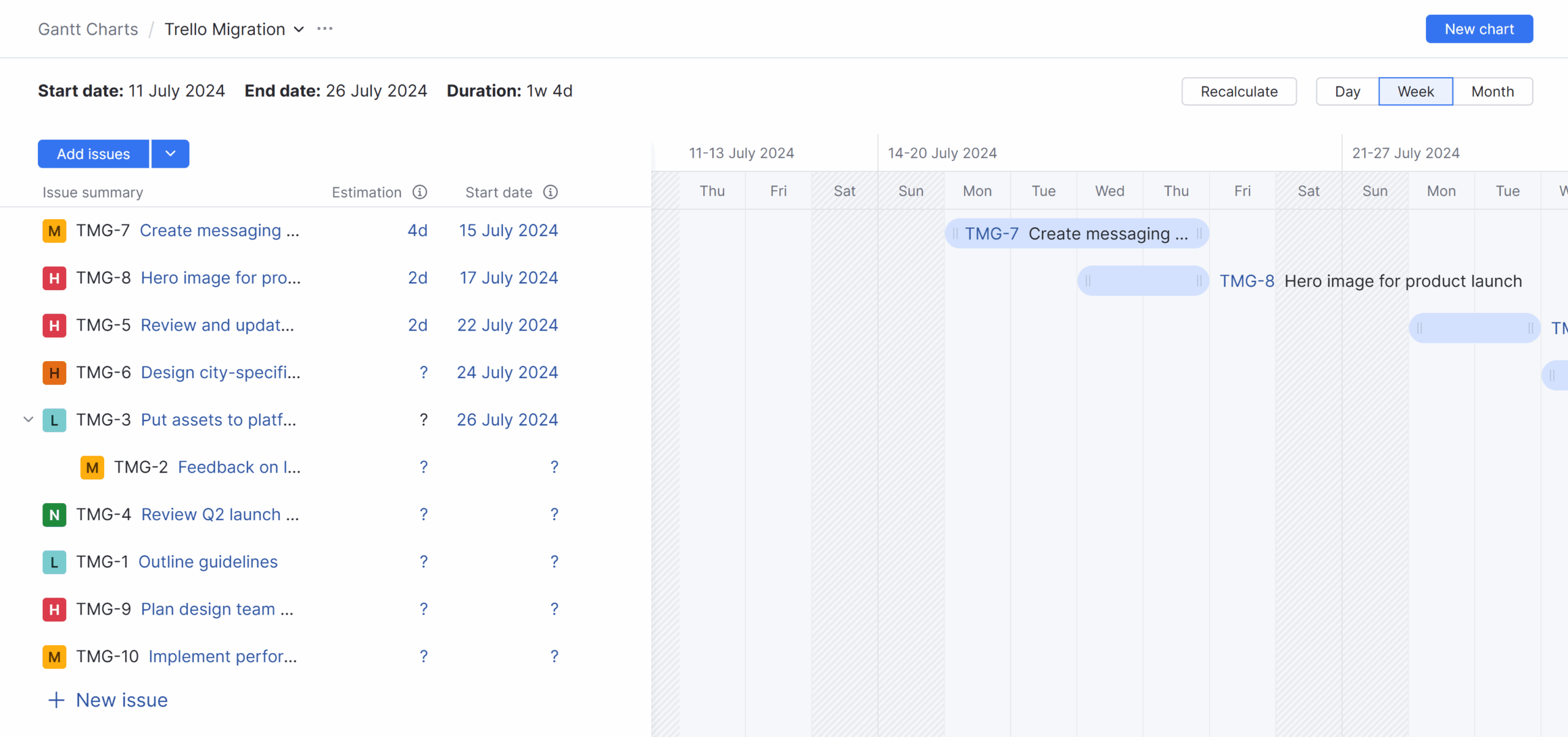The width and height of the screenshot is (1568, 737).
Task: Collapse the TMG-3 subtask tree
Action: pos(27,420)
